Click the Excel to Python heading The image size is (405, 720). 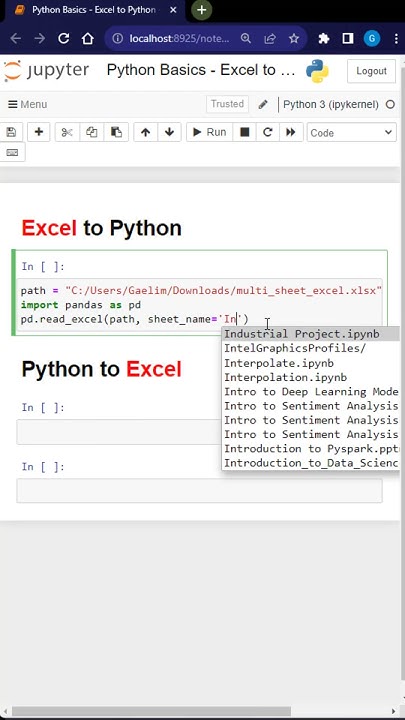(101, 228)
